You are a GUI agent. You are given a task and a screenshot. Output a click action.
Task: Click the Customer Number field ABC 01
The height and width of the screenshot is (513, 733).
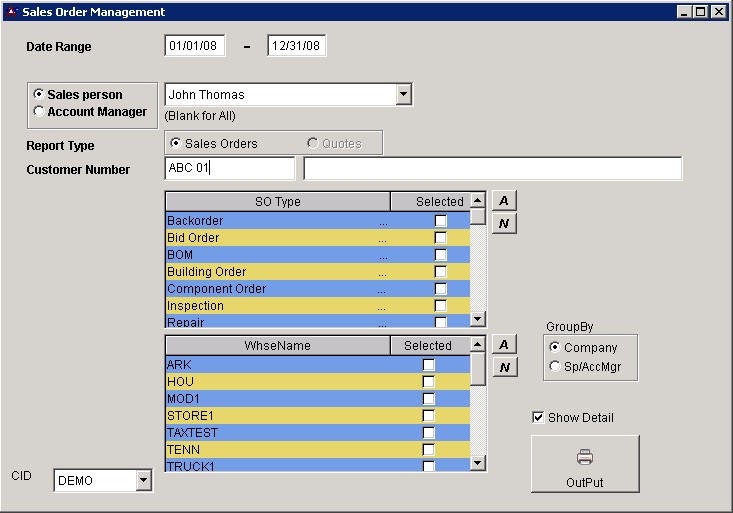tap(229, 169)
